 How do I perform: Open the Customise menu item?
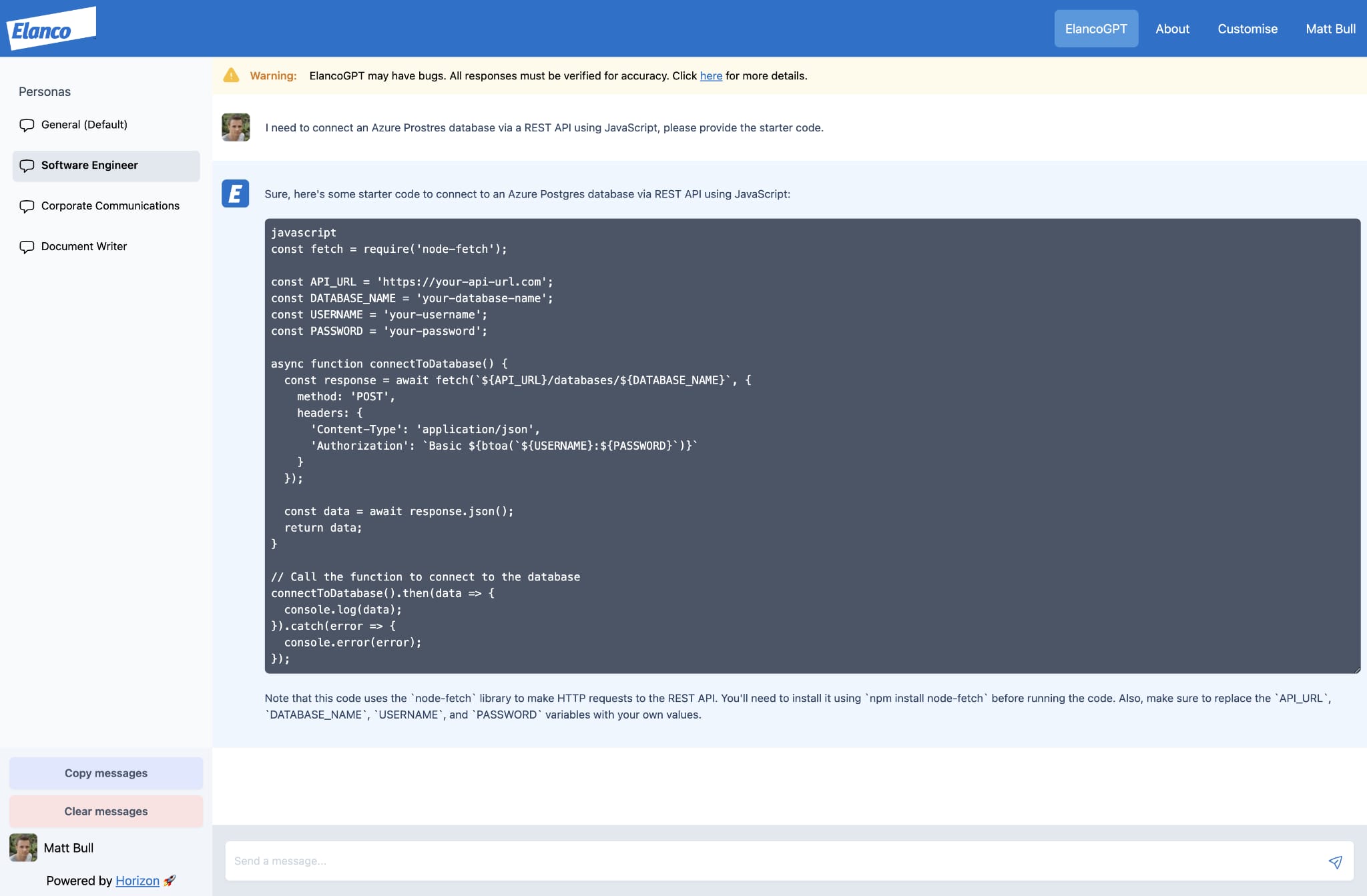coord(1248,29)
